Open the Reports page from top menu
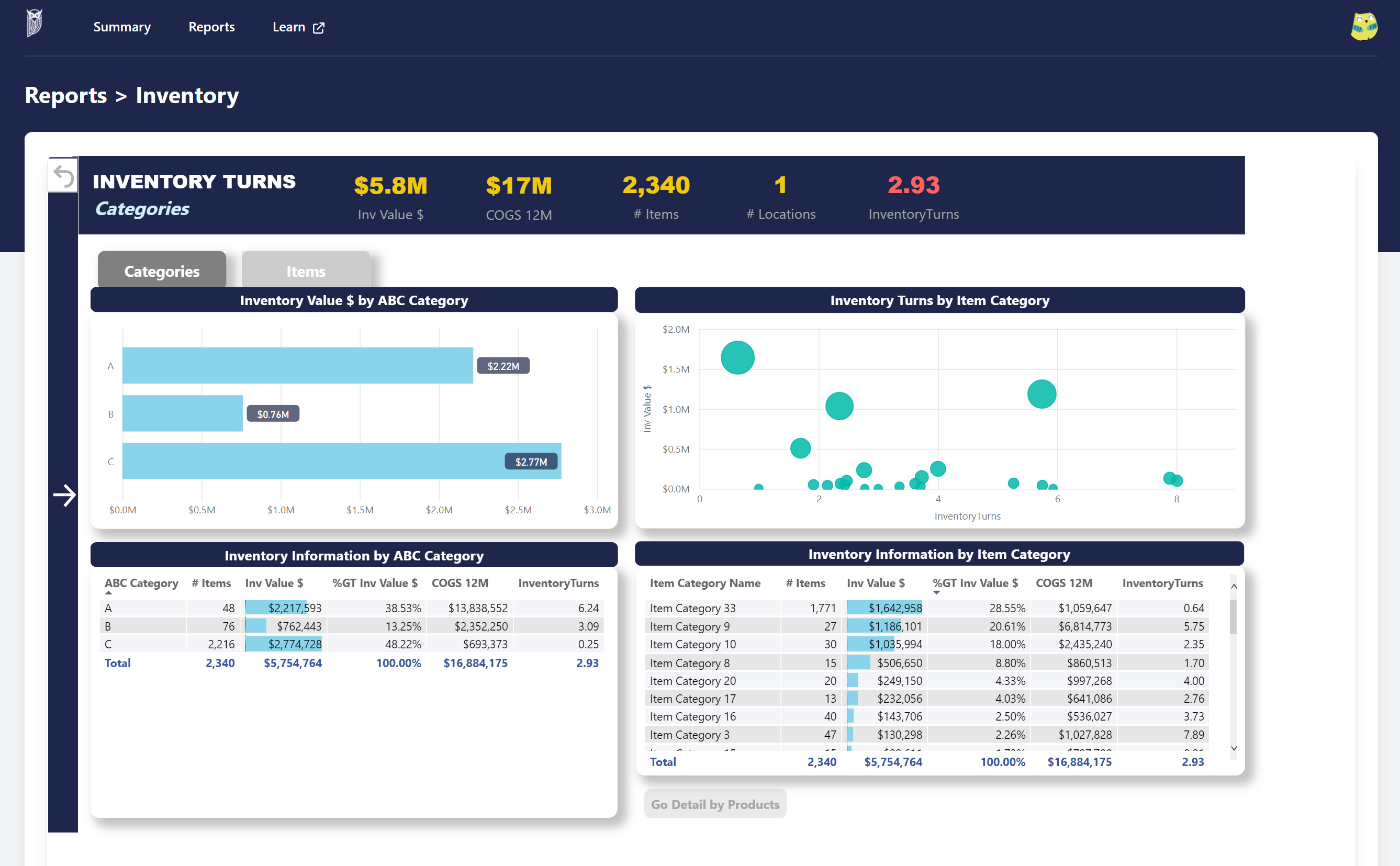The height and width of the screenshot is (866, 1400). pos(211,27)
